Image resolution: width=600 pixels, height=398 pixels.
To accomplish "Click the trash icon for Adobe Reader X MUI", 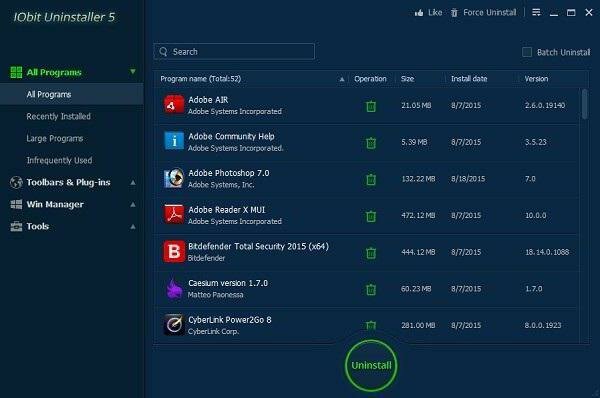I will [371, 216].
